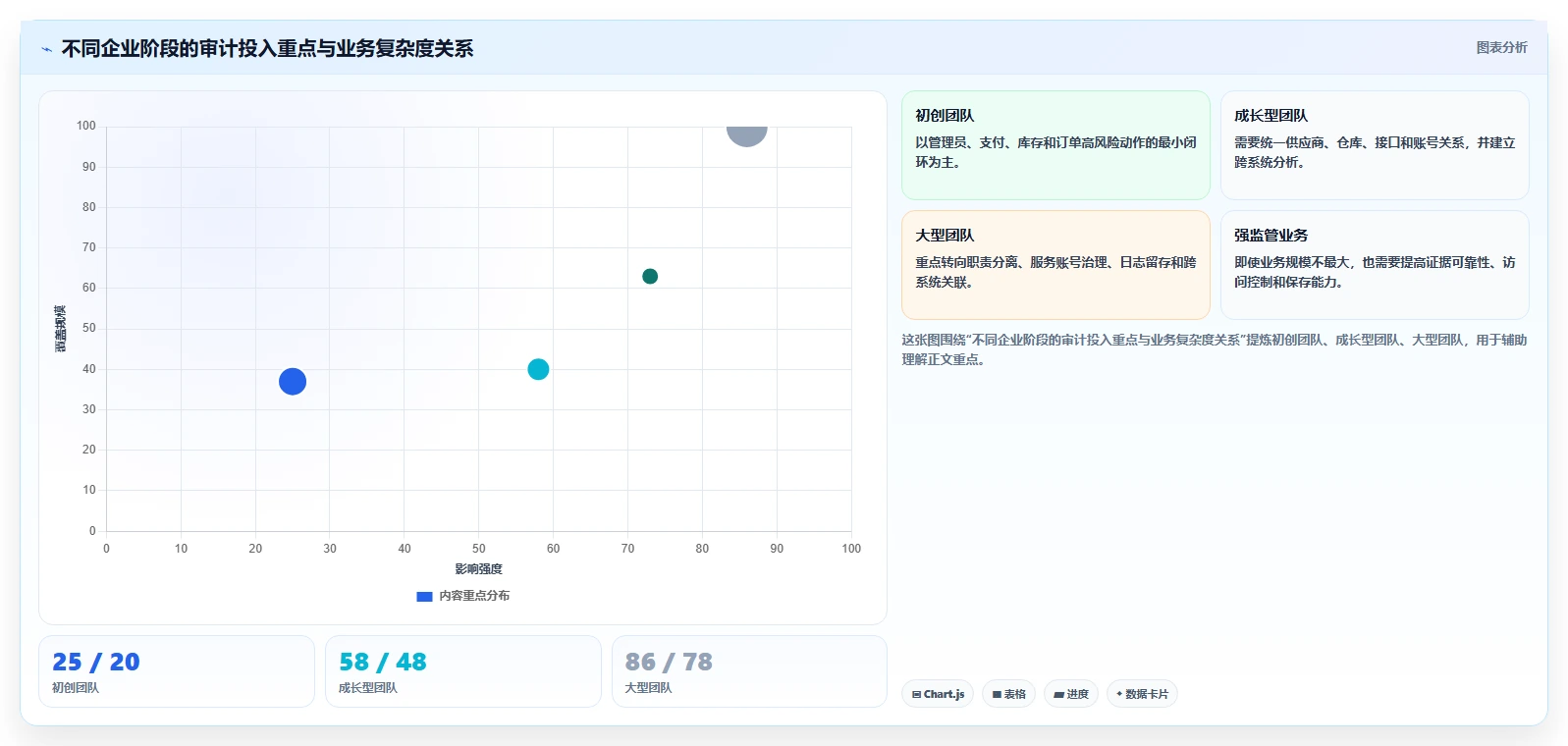Click the 影响强度 x-axis title
The height and width of the screenshot is (746, 1568).
pos(478,569)
